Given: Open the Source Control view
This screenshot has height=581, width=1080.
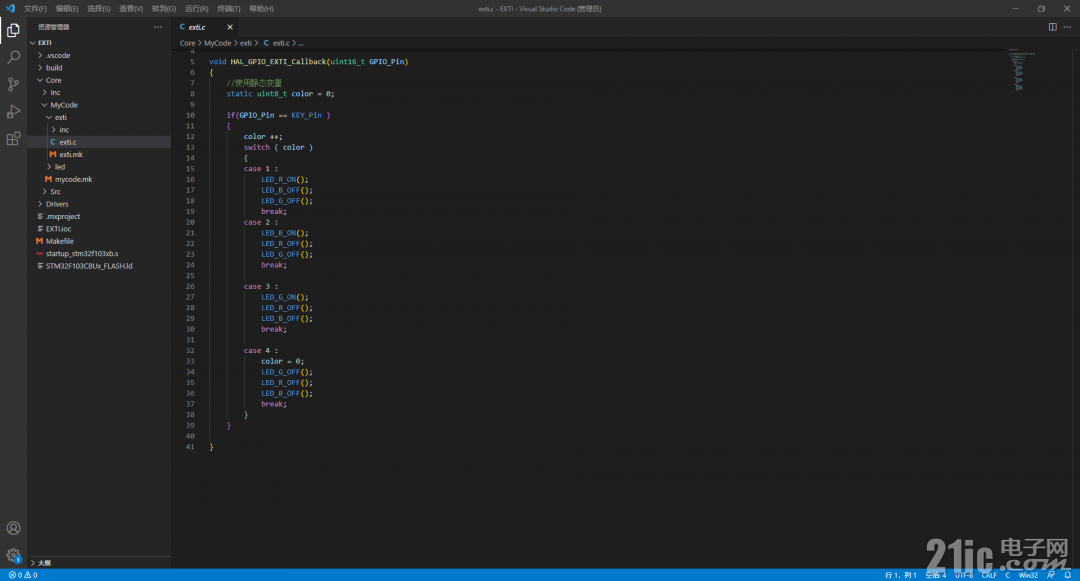Looking at the screenshot, I should (x=13, y=84).
